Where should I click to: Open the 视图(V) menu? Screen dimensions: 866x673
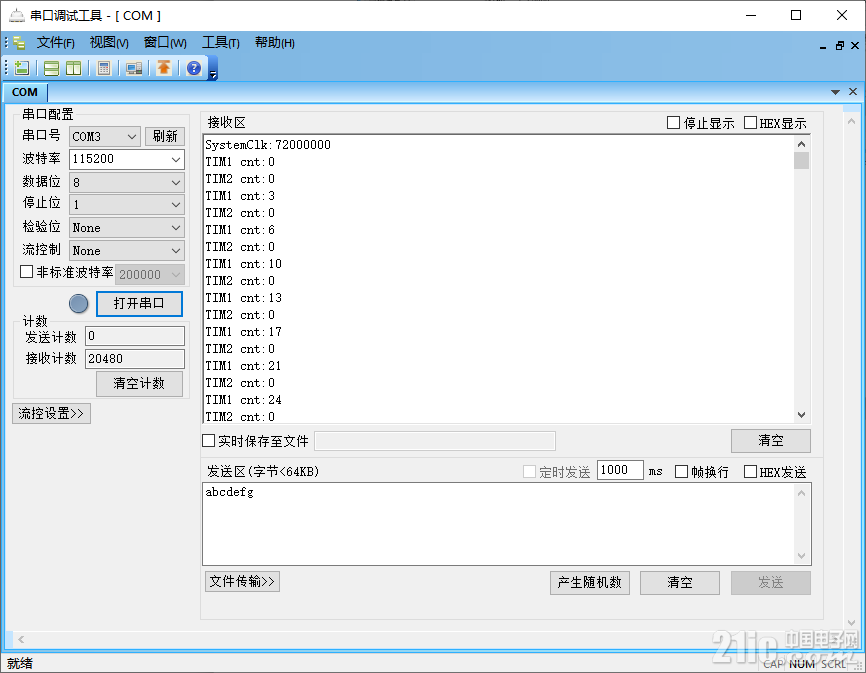coord(109,43)
